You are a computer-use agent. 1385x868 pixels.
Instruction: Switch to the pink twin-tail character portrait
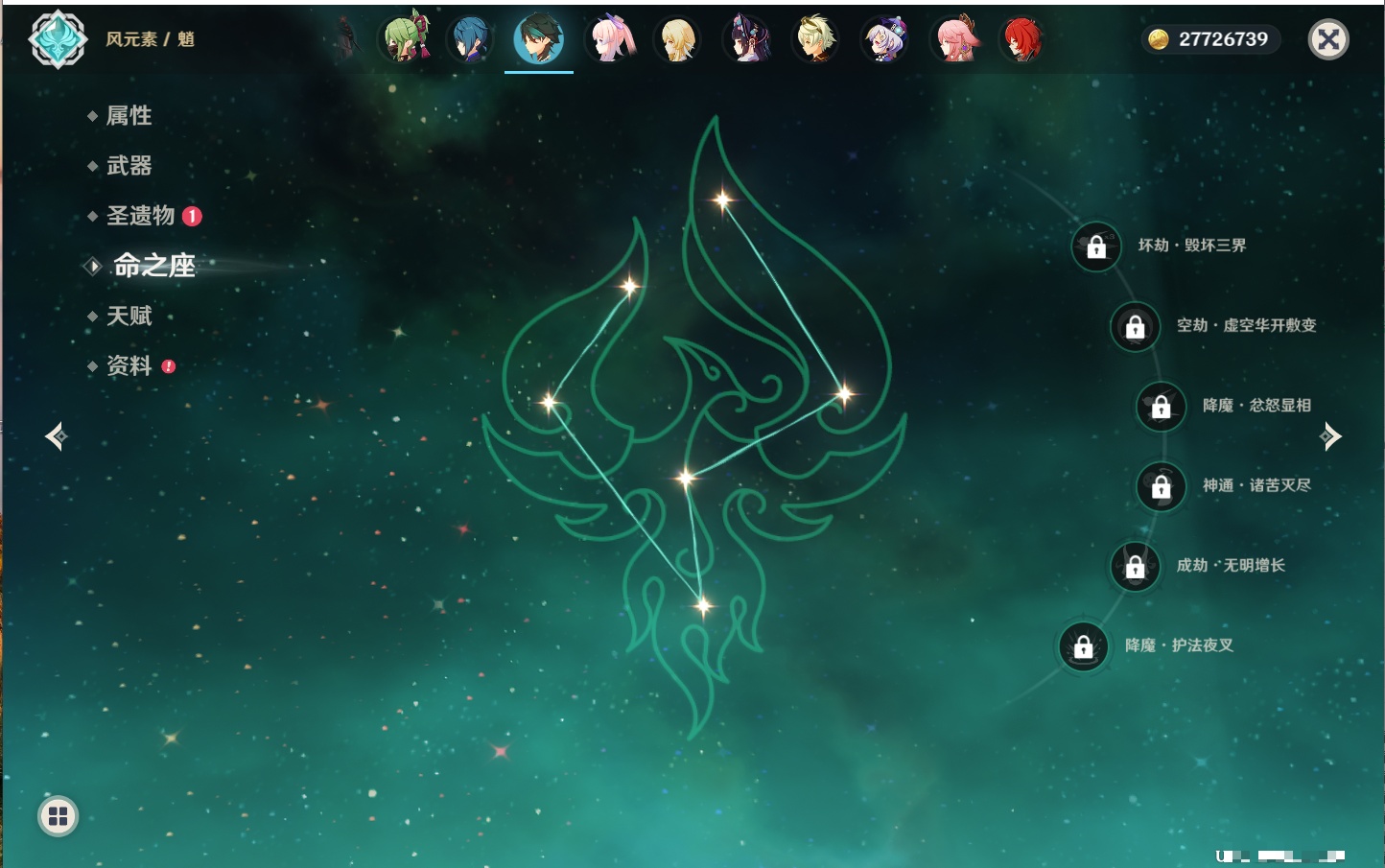point(611,38)
